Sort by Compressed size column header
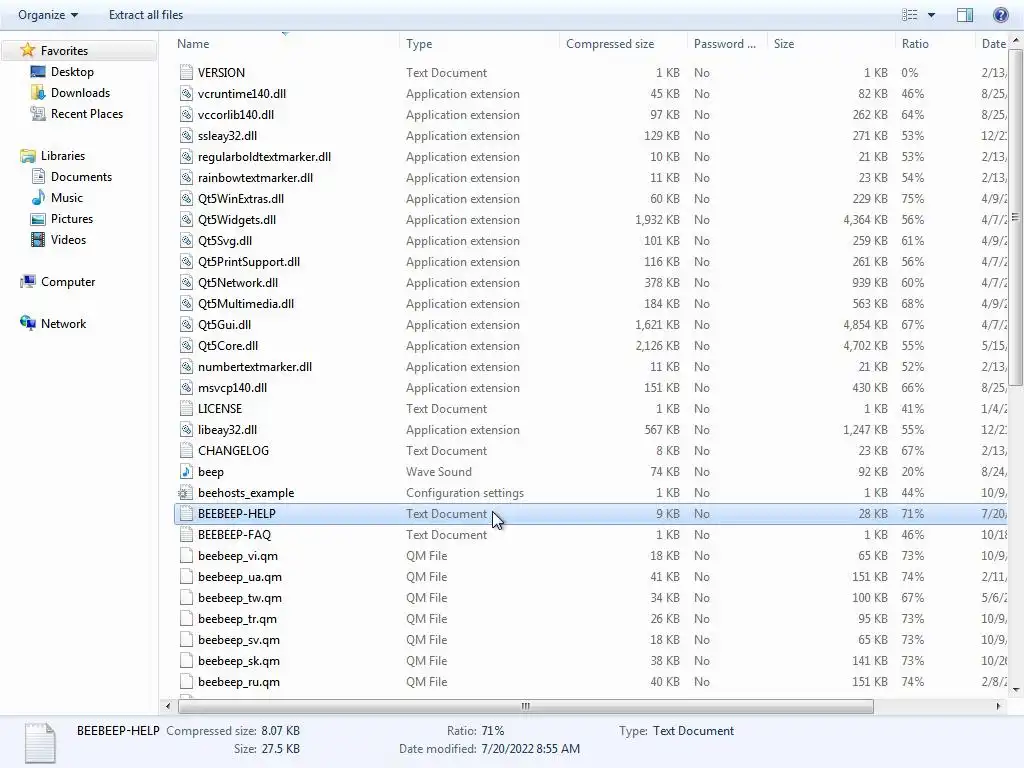Viewport: 1024px width, 768px height. point(610,44)
